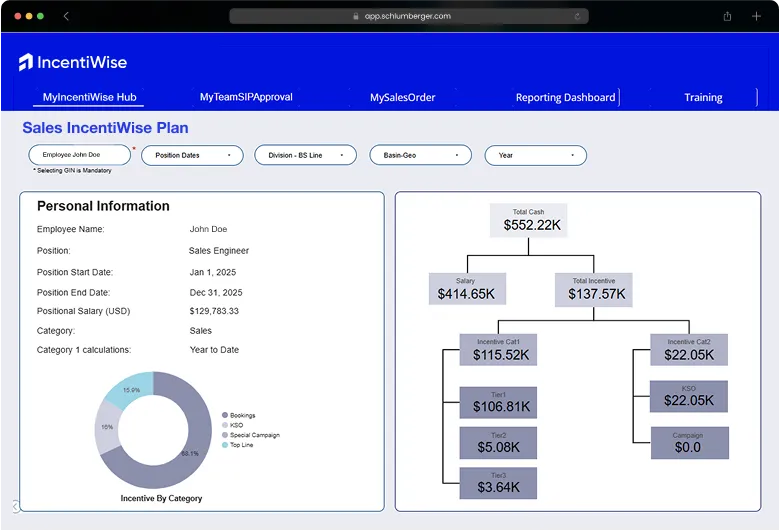This screenshot has height=531, width=780.
Task: Expand the side panel chevron at bottom left
Action: (15, 506)
